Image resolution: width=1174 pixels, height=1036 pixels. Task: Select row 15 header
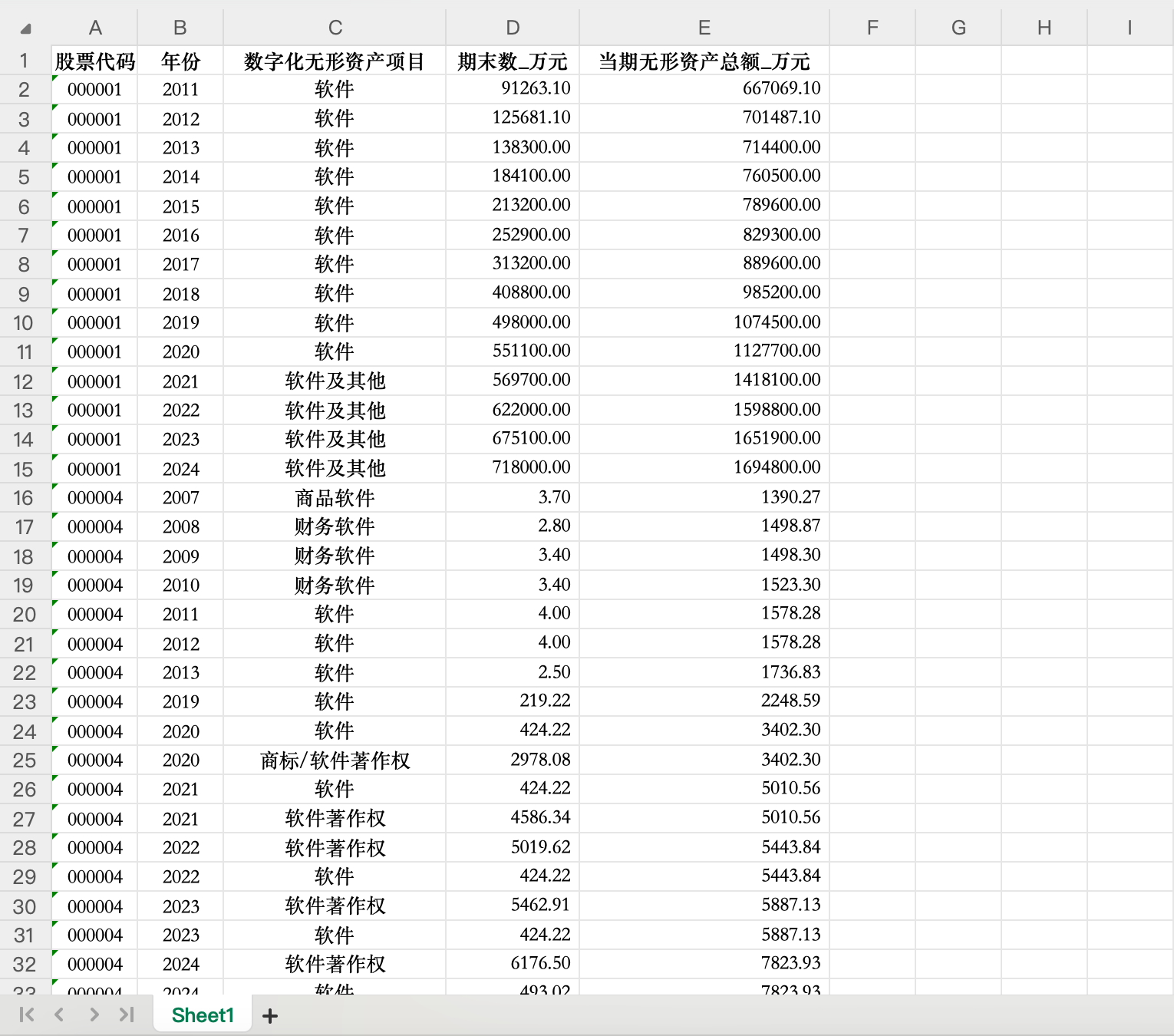(25, 469)
